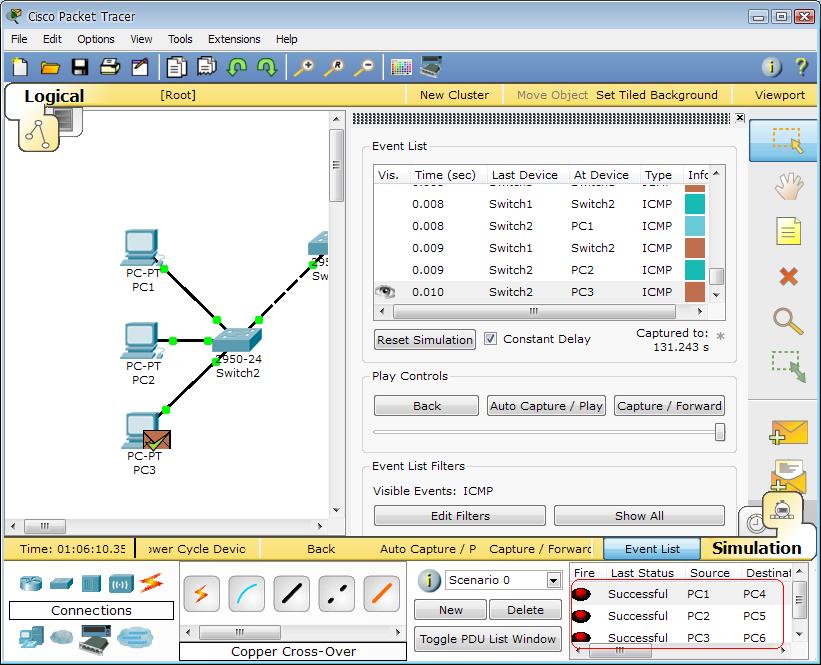Click the play speed slider handle

pyautogui.click(x=720, y=433)
